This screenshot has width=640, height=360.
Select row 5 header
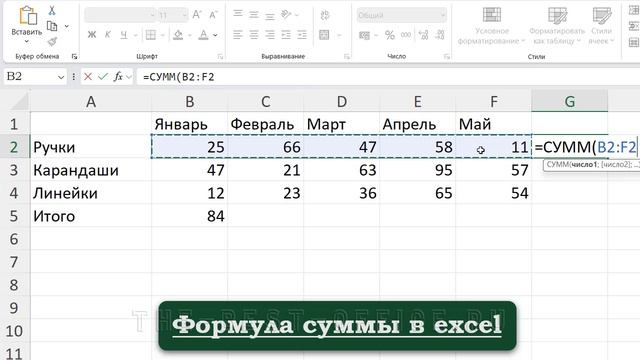(x=14, y=216)
